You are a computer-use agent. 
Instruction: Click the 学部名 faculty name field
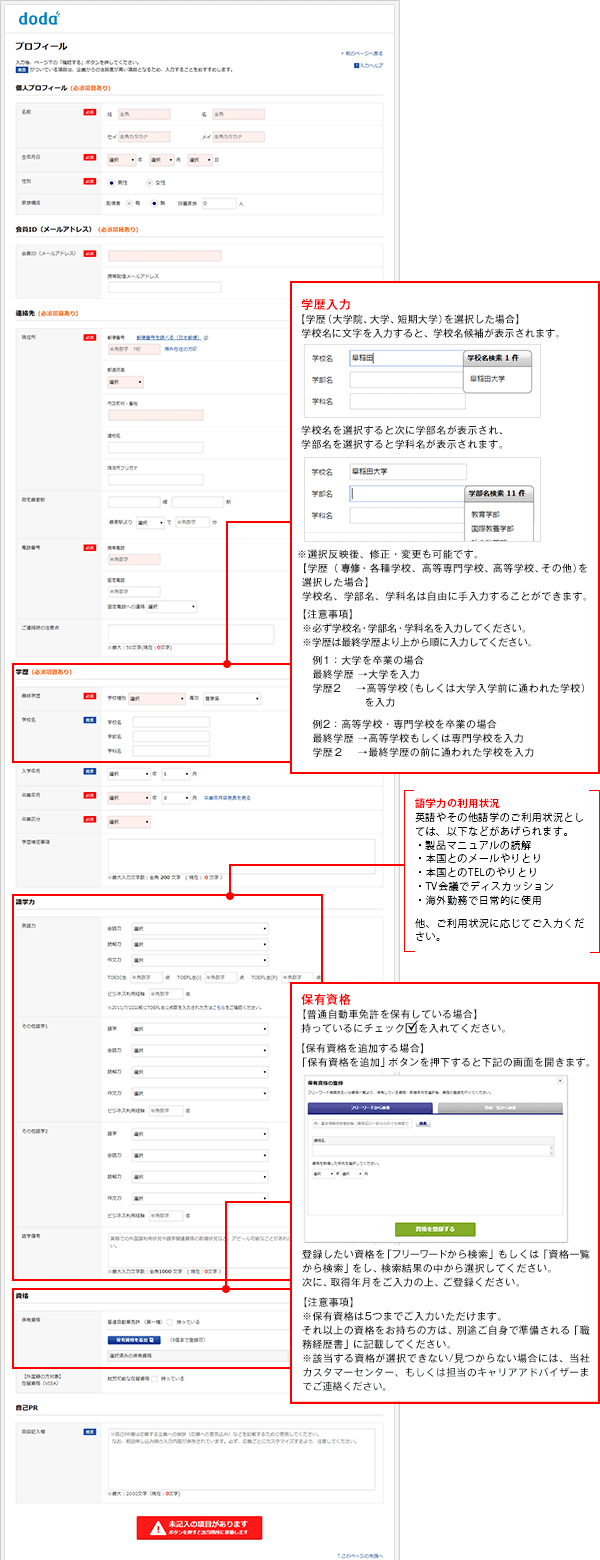point(170,737)
